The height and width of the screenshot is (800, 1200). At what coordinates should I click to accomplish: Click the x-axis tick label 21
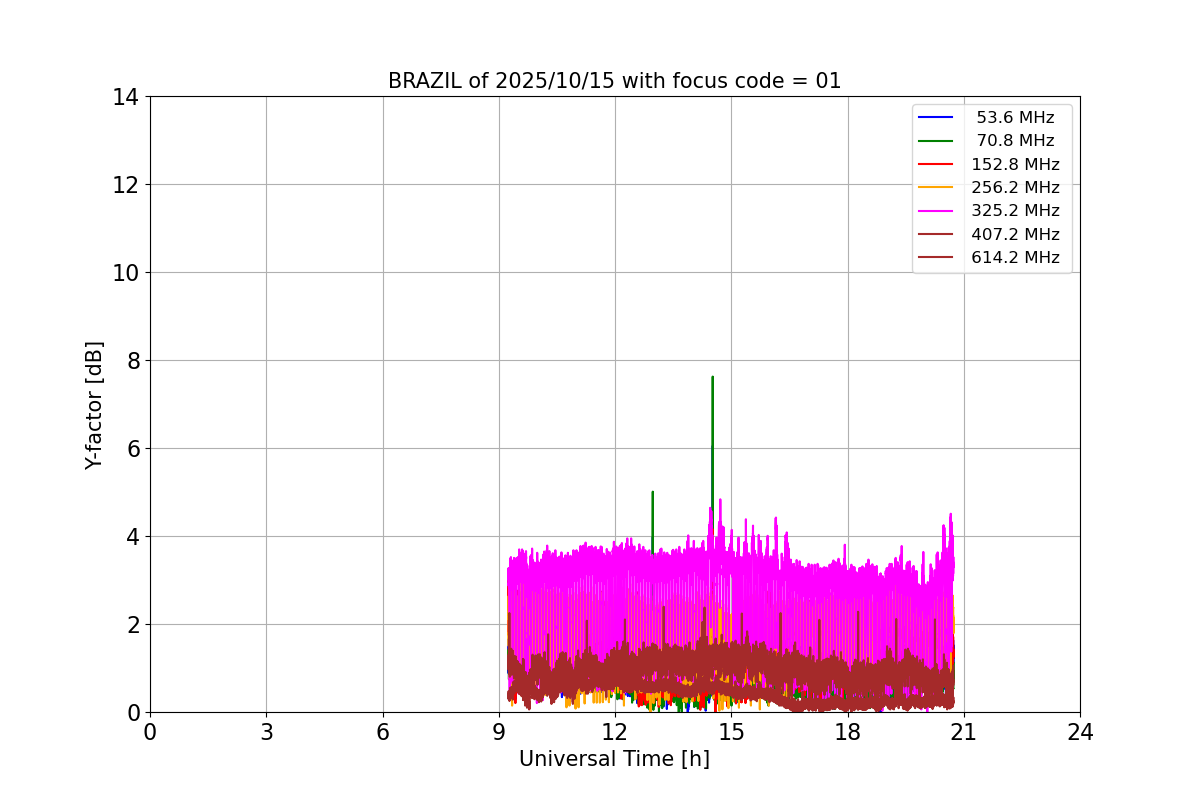coord(964,732)
